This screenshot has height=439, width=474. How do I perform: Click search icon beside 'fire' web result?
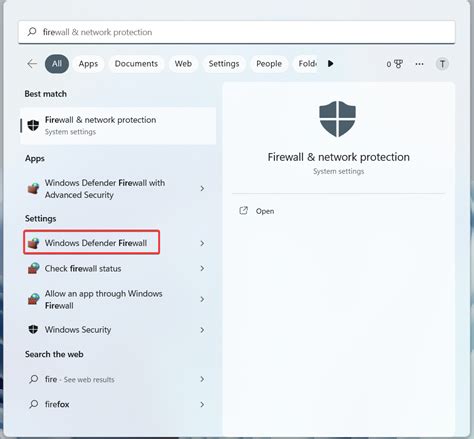[x=34, y=379]
